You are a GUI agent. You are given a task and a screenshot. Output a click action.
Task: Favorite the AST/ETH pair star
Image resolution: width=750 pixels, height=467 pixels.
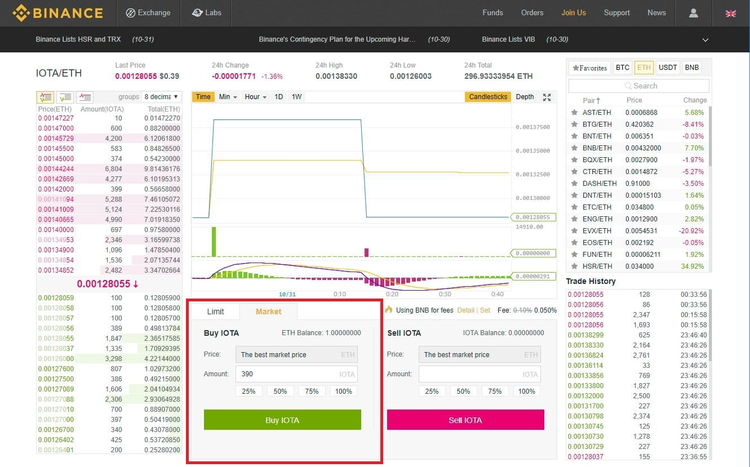(x=574, y=112)
